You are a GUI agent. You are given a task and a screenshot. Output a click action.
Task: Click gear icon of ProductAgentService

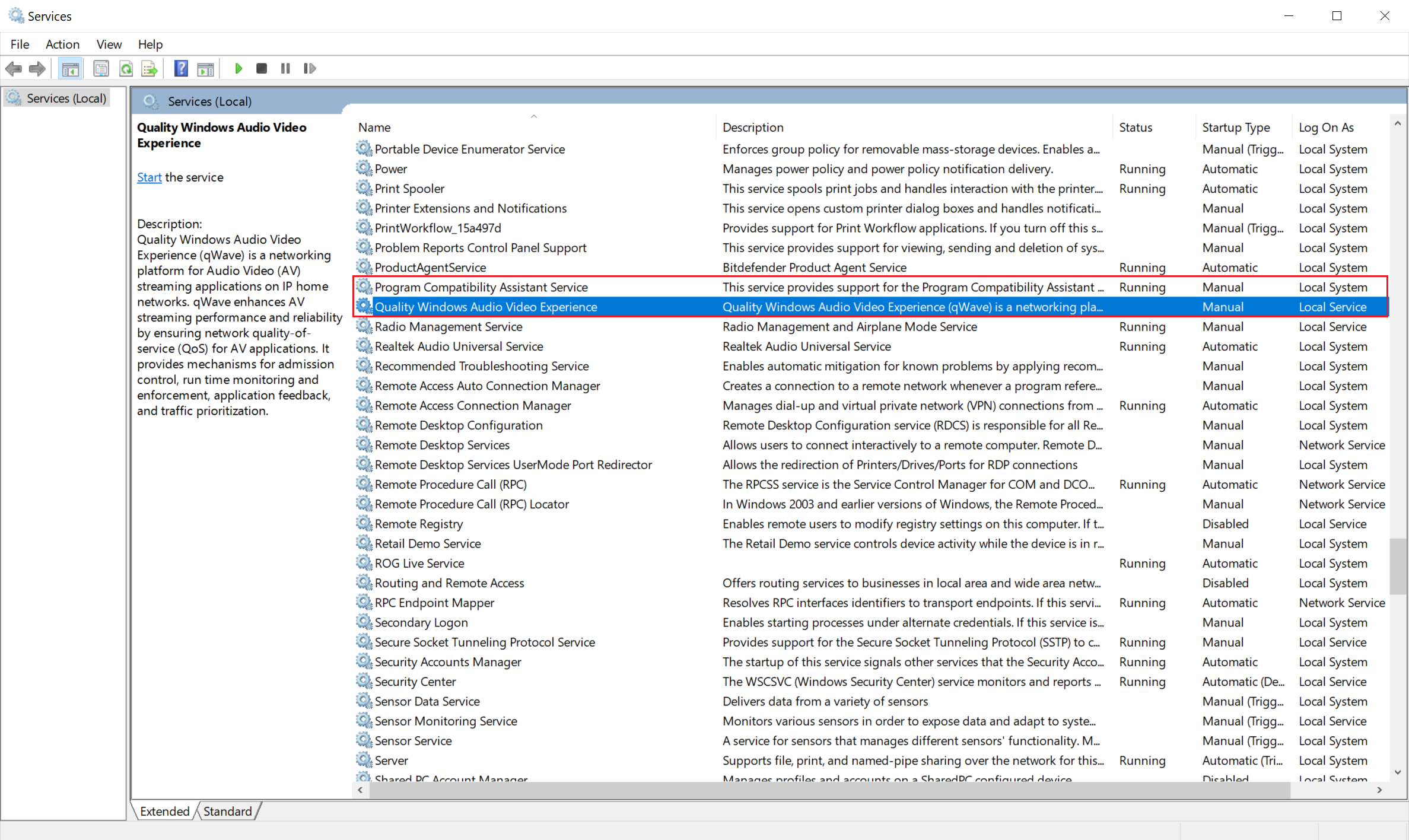coord(364,268)
